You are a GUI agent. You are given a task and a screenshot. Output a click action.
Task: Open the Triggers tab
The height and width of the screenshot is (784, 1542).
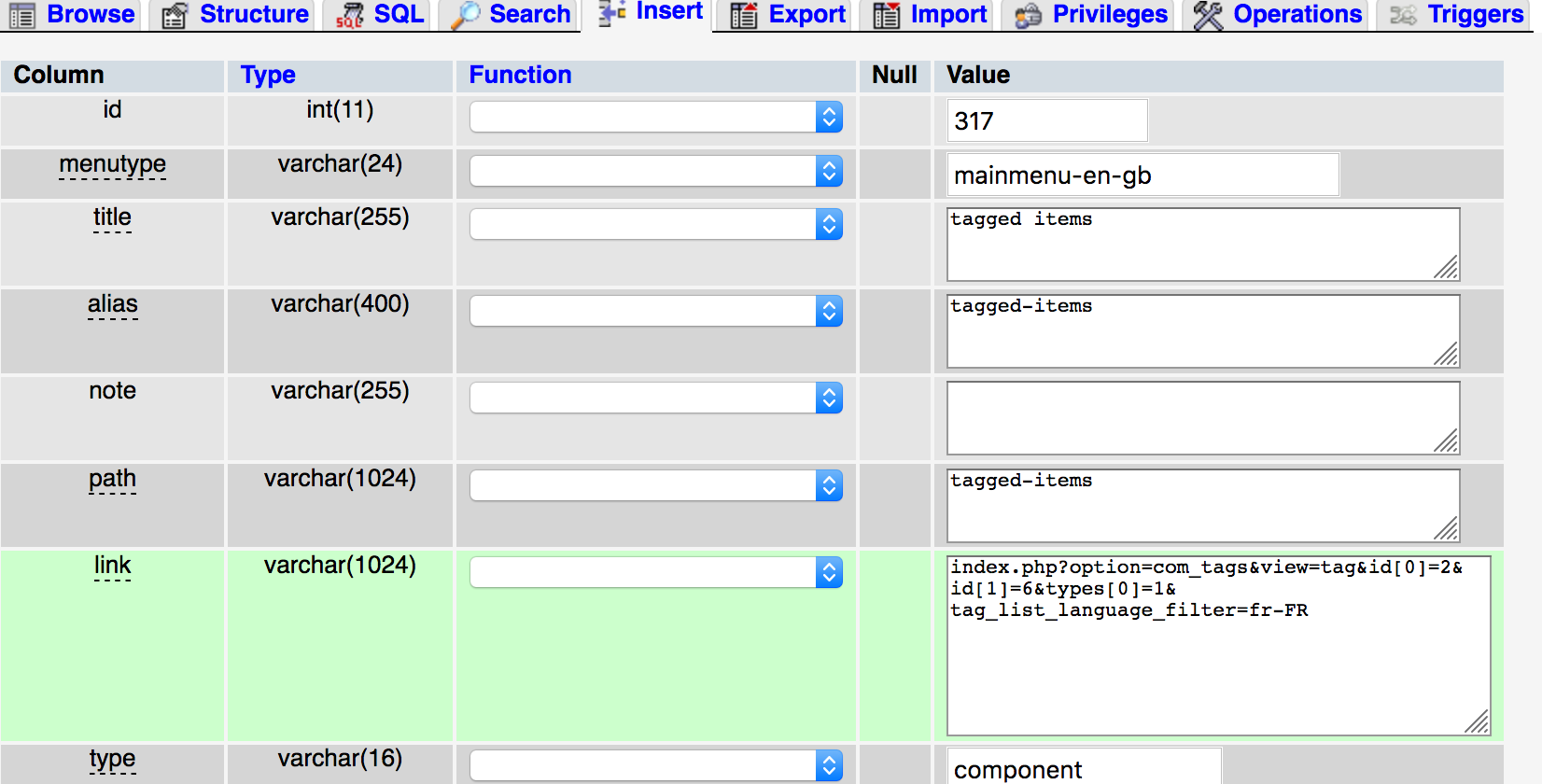(x=1475, y=14)
